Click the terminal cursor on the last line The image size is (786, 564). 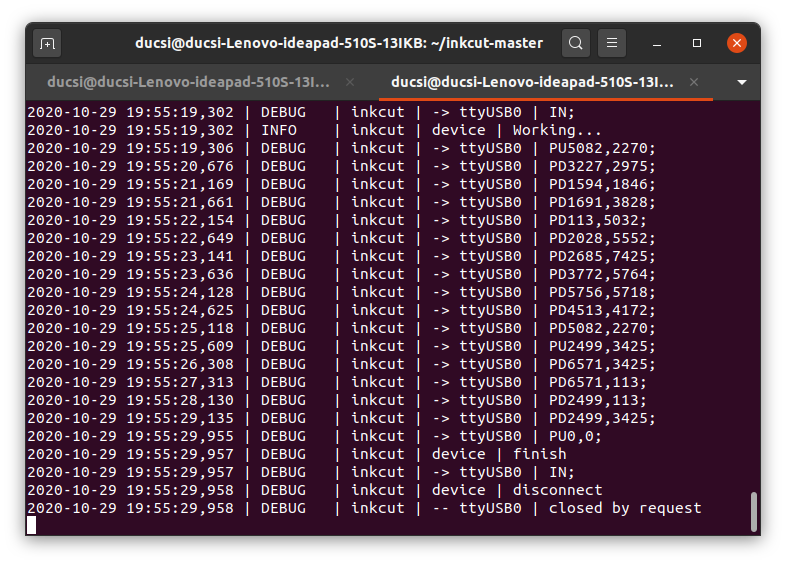point(31,525)
